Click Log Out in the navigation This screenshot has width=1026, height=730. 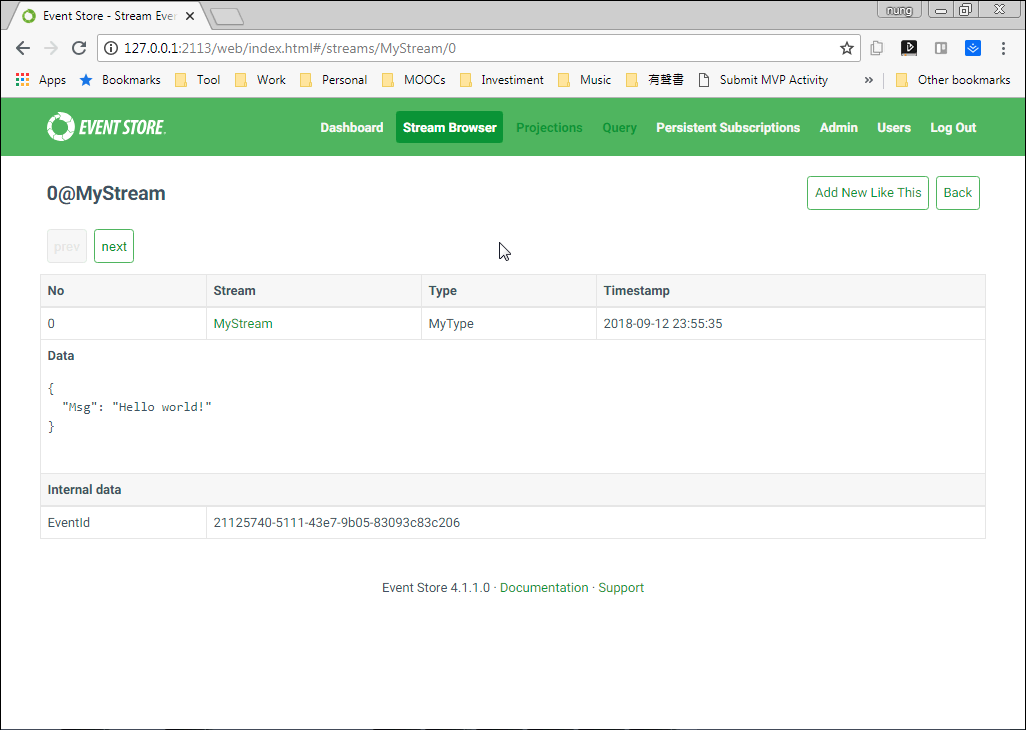click(x=953, y=128)
